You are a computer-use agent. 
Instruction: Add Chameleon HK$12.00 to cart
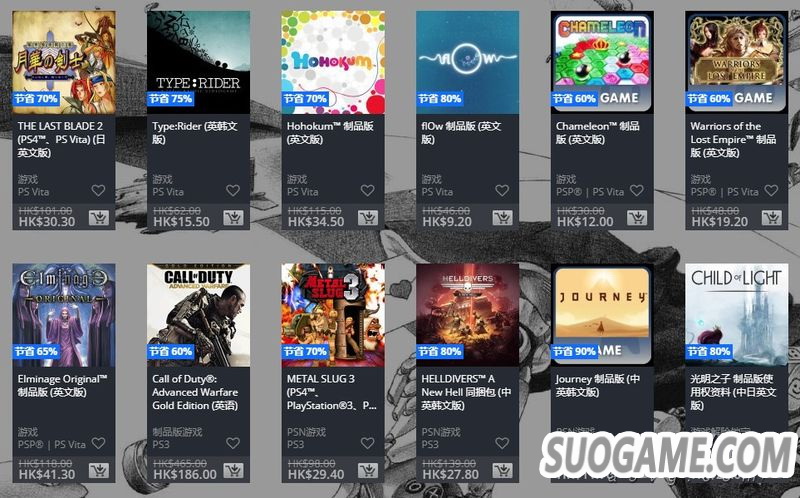(x=637, y=218)
